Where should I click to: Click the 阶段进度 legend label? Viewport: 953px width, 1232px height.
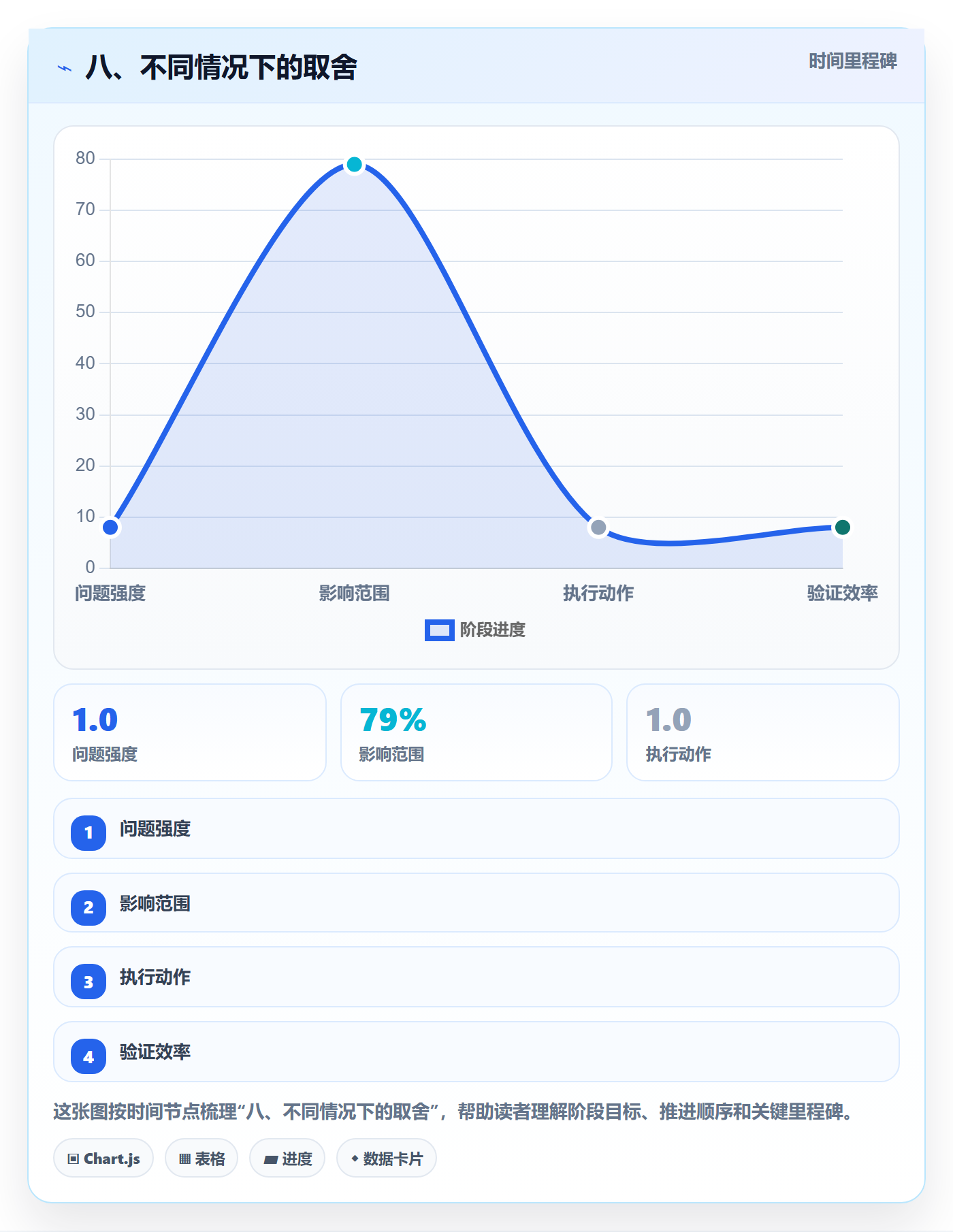(x=492, y=630)
